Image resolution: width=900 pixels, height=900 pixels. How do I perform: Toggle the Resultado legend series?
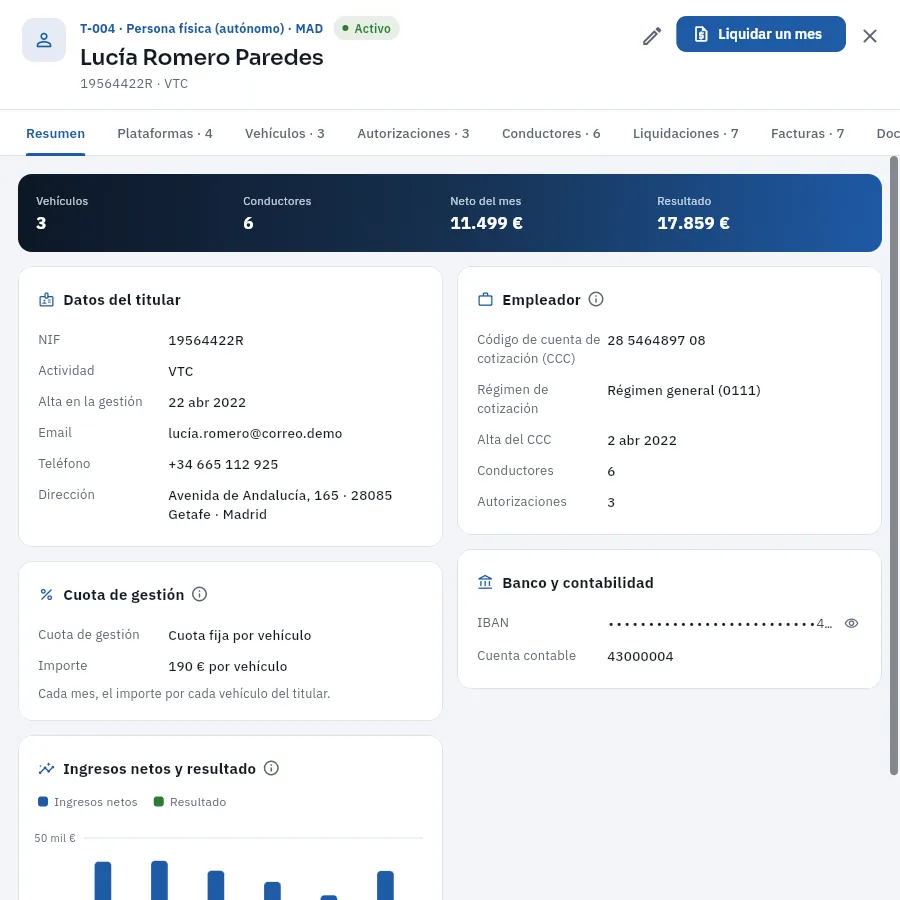190,802
